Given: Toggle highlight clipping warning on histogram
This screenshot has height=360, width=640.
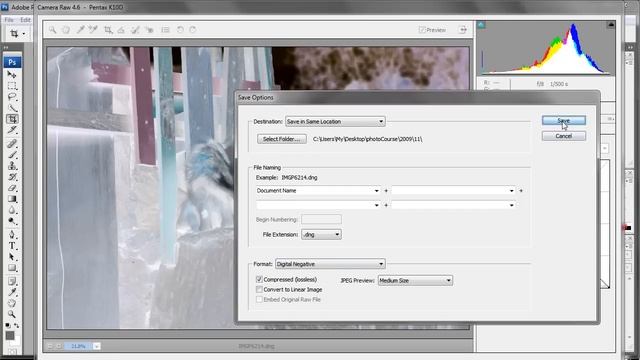Looking at the screenshot, I should click(x=611, y=25).
